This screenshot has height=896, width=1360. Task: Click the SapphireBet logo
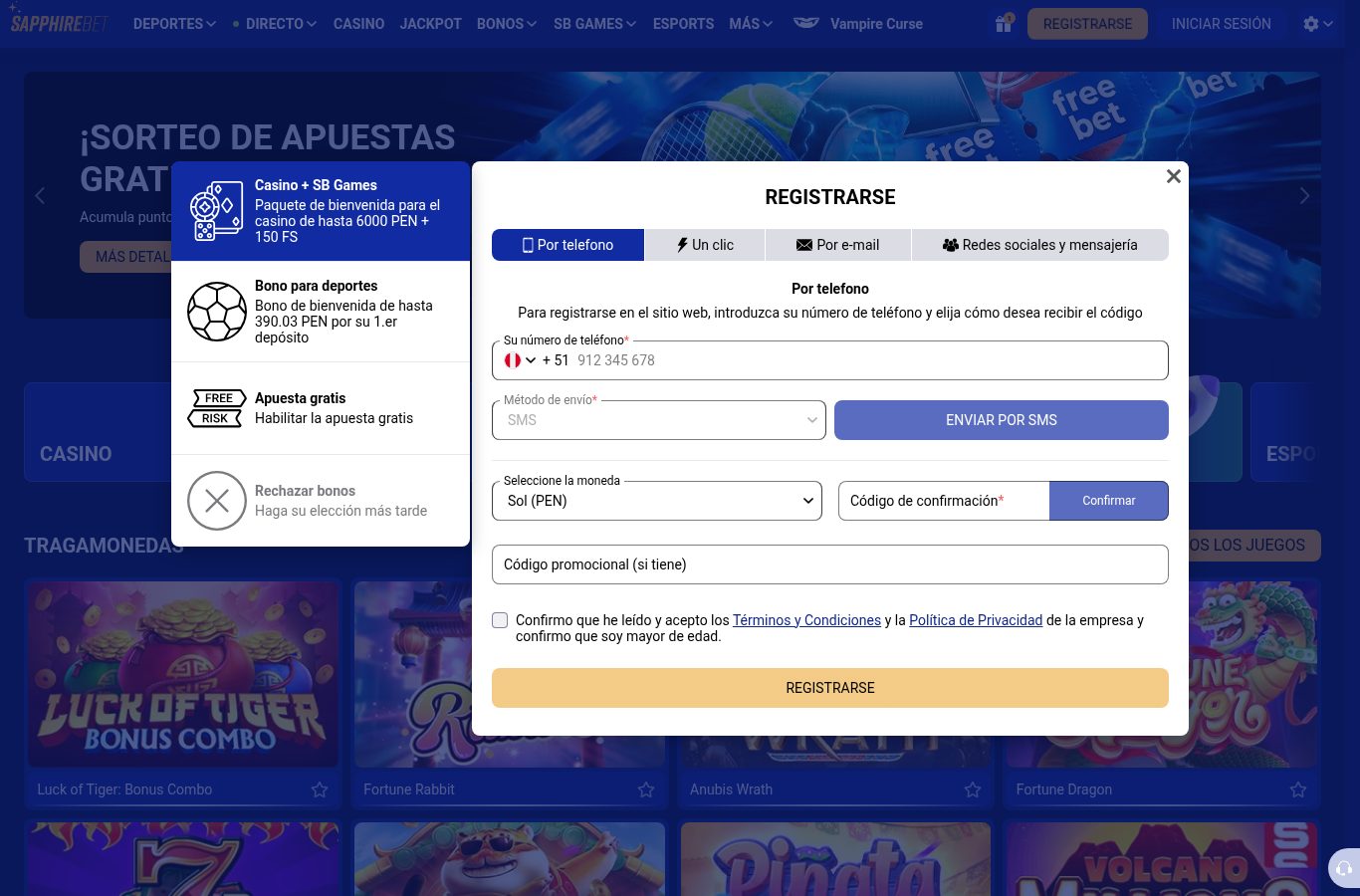(x=59, y=22)
